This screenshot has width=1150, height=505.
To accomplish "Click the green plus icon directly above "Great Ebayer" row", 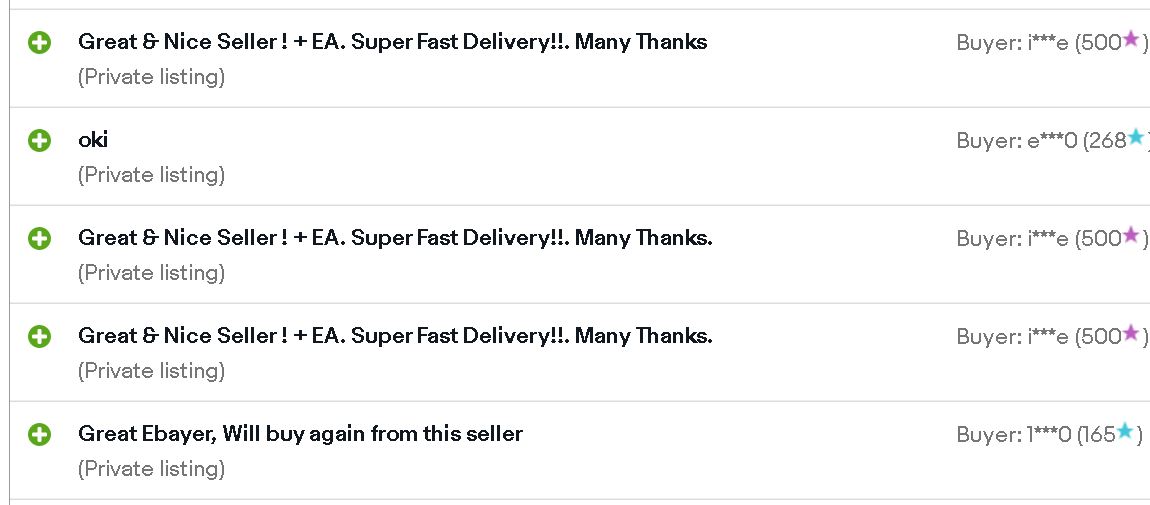I will click(x=40, y=336).
